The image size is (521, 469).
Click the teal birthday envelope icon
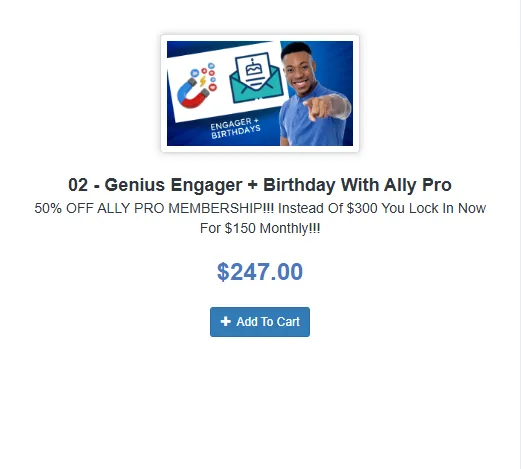pos(256,78)
